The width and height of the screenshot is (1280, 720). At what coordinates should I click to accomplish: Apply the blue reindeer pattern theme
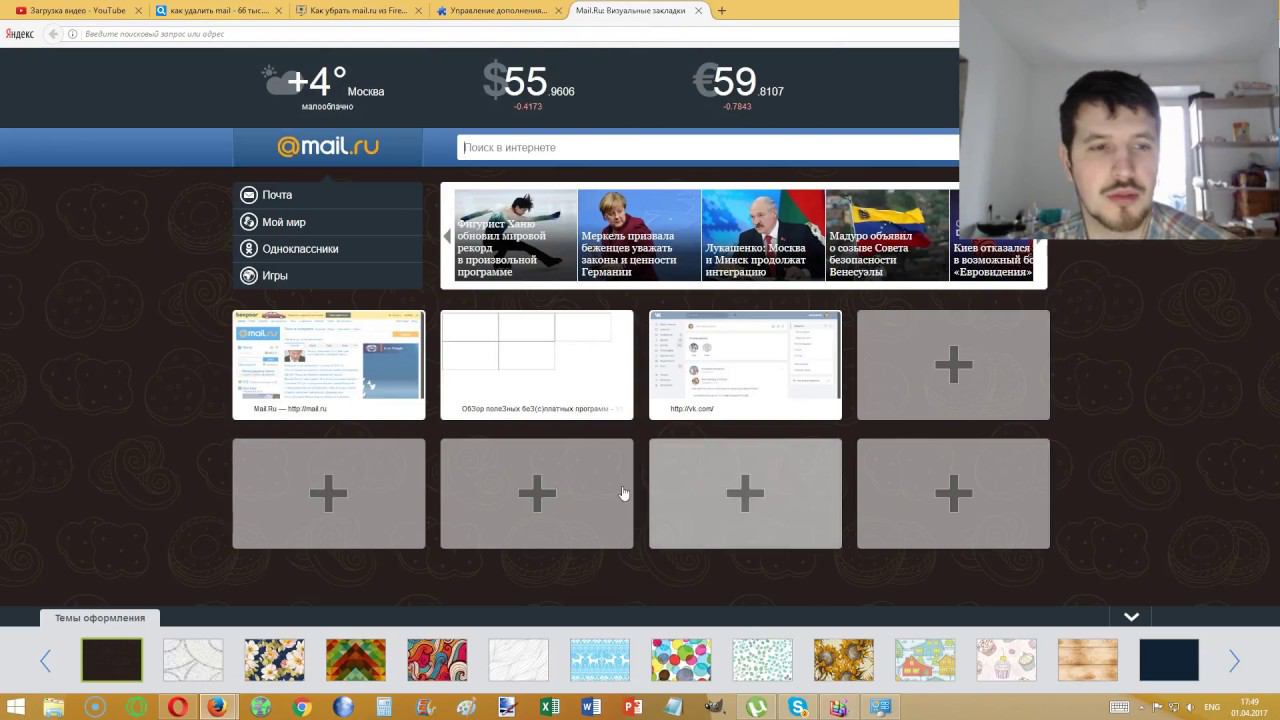click(x=600, y=660)
